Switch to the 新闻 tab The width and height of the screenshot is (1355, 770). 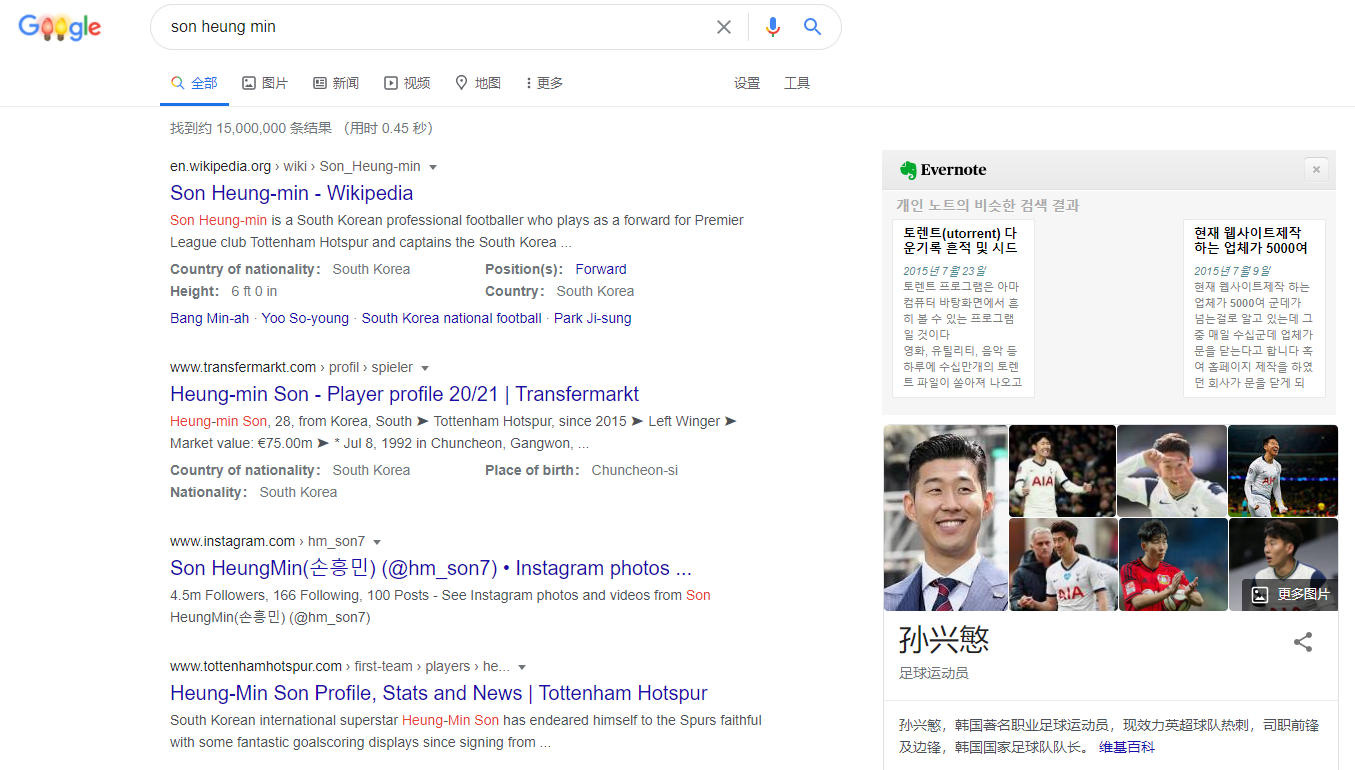coord(336,83)
